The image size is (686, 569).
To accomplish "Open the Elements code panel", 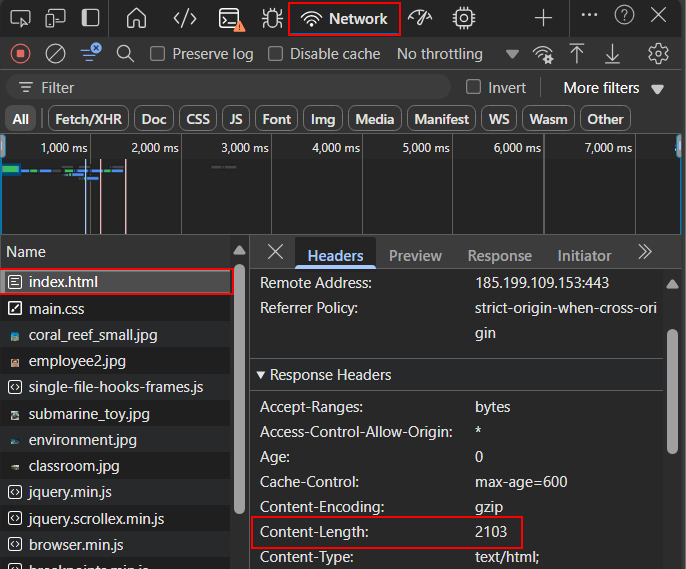I will [x=185, y=18].
